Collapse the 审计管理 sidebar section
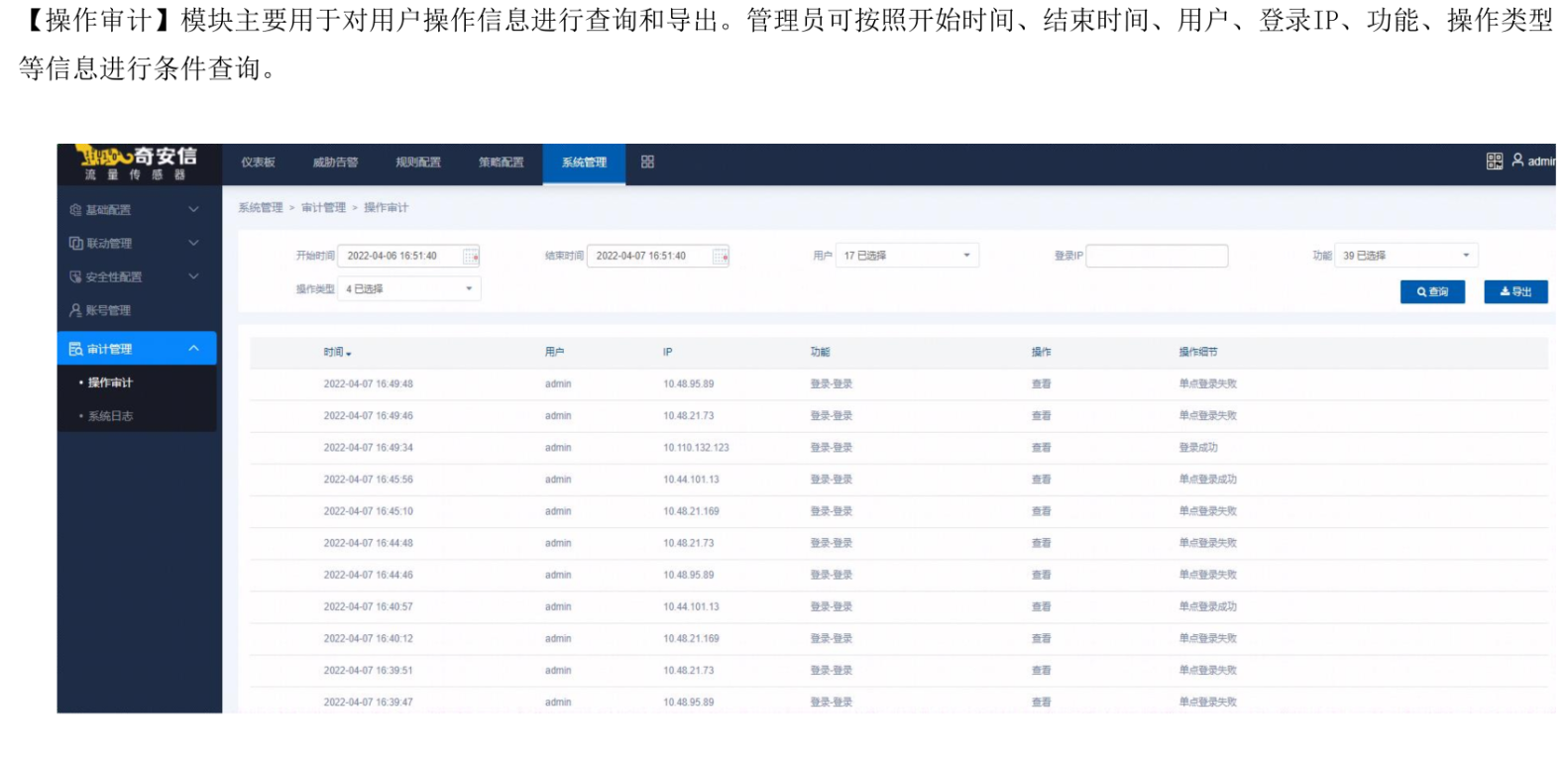The width and height of the screenshot is (1568, 760). pos(193,349)
